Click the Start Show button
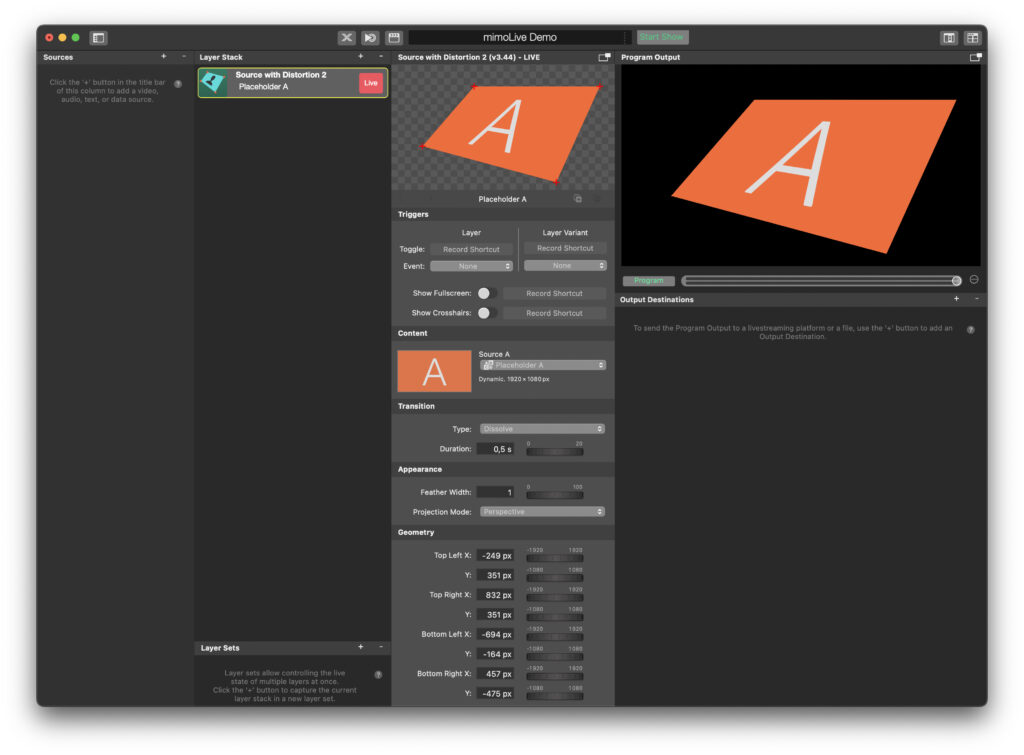Image resolution: width=1024 pixels, height=755 pixels. point(661,36)
